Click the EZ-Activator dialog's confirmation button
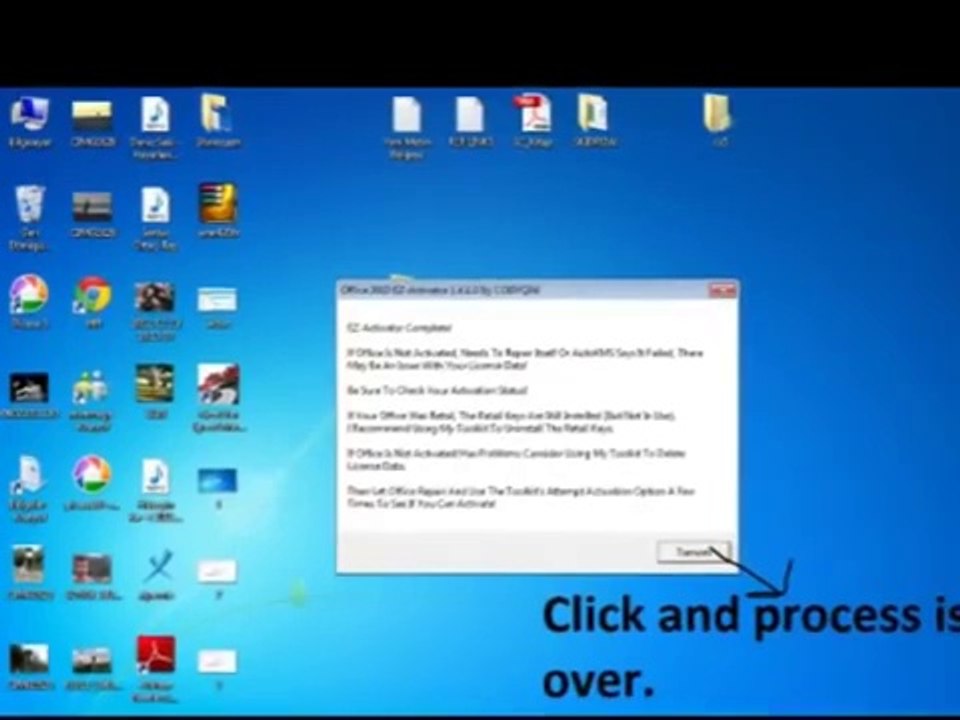The width and height of the screenshot is (960, 720). [x=694, y=552]
